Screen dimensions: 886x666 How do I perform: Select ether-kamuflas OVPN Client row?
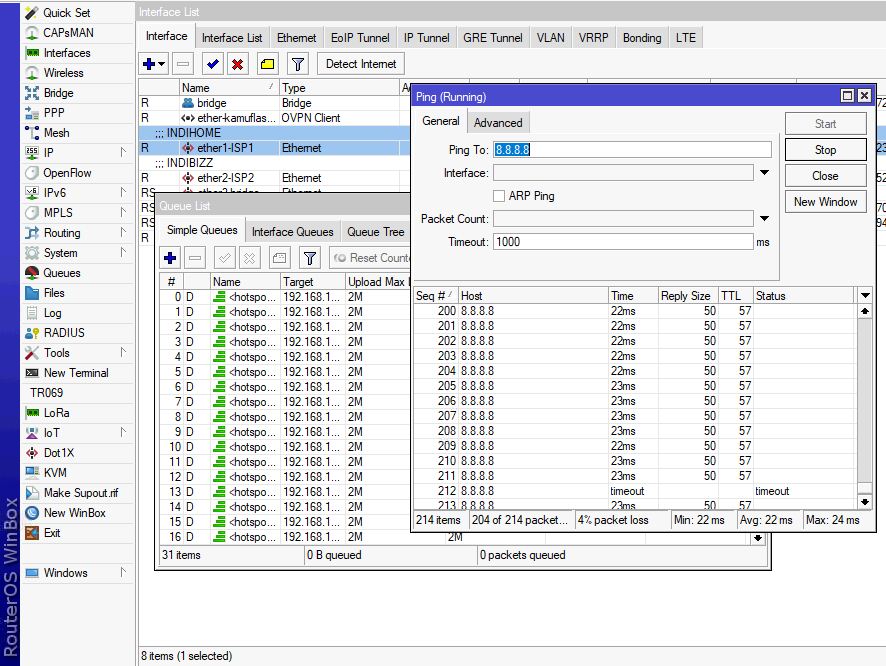point(275,118)
